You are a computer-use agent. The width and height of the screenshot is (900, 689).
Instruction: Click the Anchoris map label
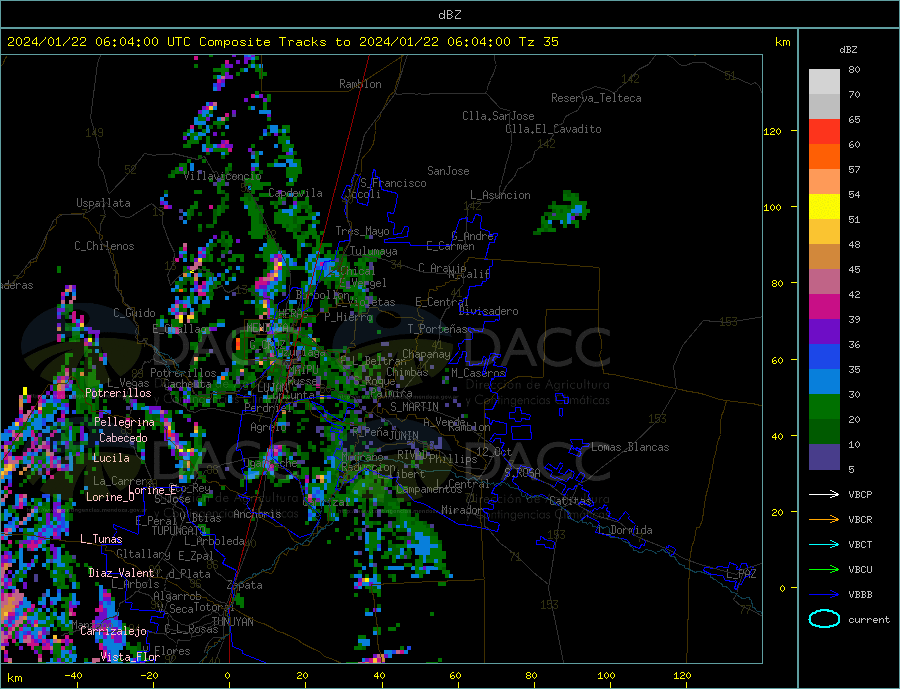257,514
